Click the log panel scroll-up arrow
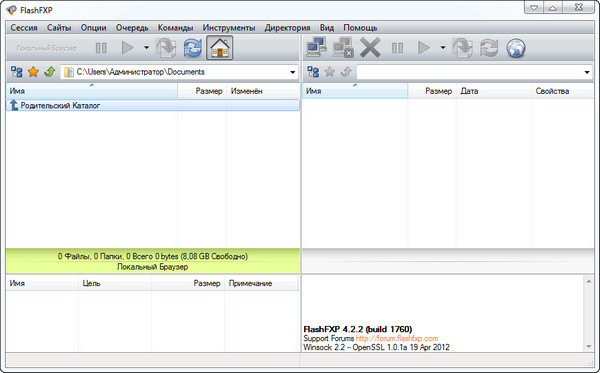Image resolution: width=600 pixels, height=373 pixels. [589, 282]
